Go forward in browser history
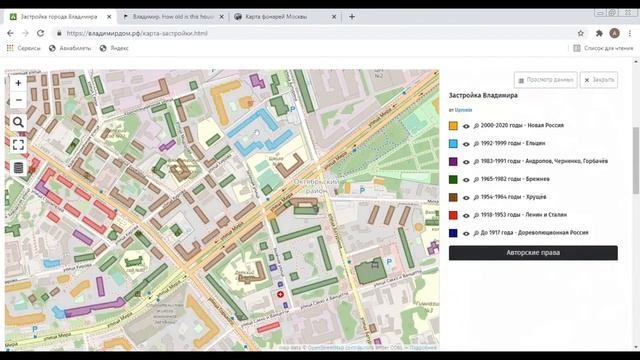 tap(25, 33)
